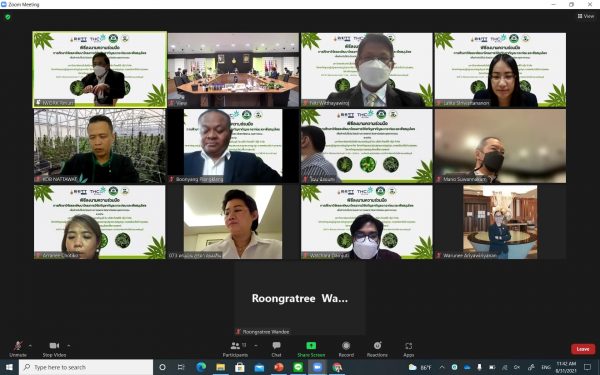Show hidden system tray icons
Image resolution: width=600 pixels, height=375 pixels.
[442, 367]
